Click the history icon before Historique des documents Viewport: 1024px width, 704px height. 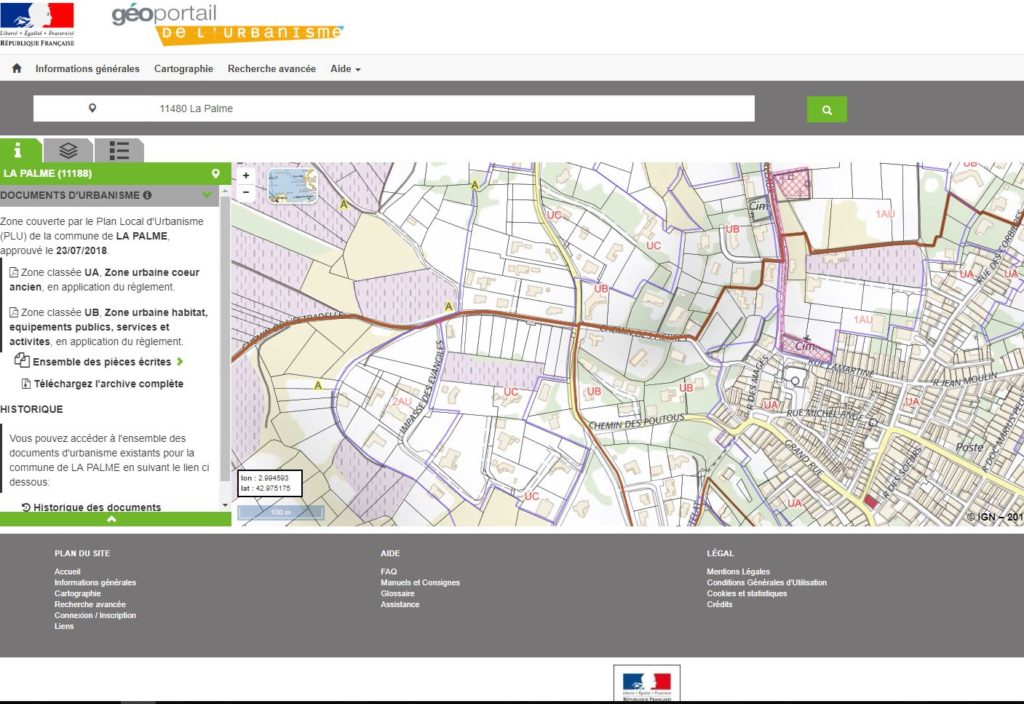[26, 507]
